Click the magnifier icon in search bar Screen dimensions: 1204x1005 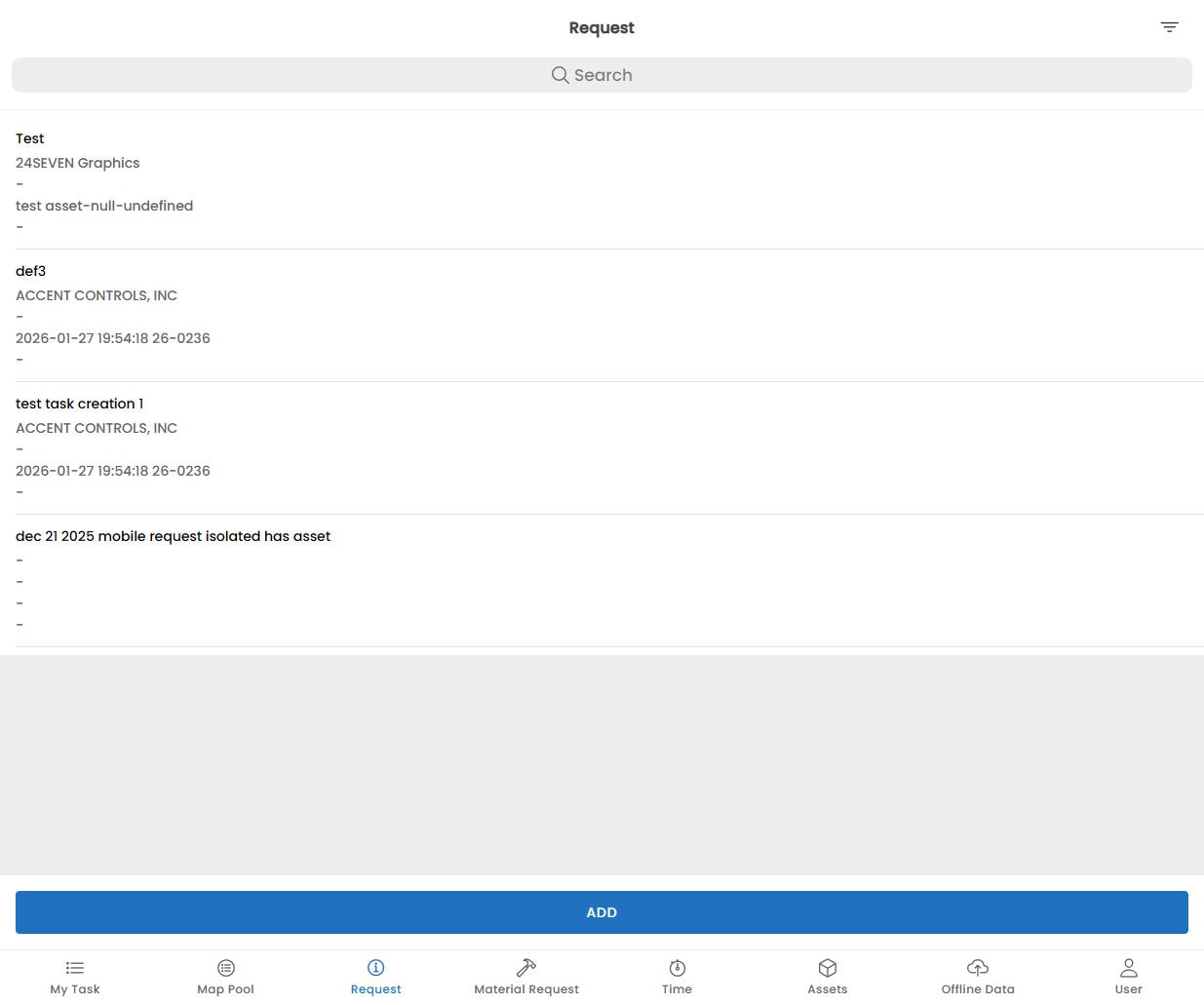click(x=560, y=75)
